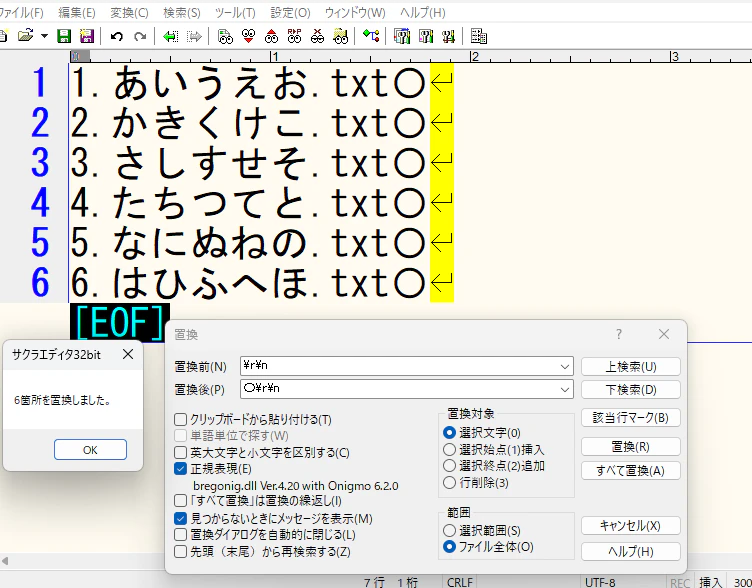Click the キャンセル(X) button
Screen dimensions: 752x588
coord(631,526)
